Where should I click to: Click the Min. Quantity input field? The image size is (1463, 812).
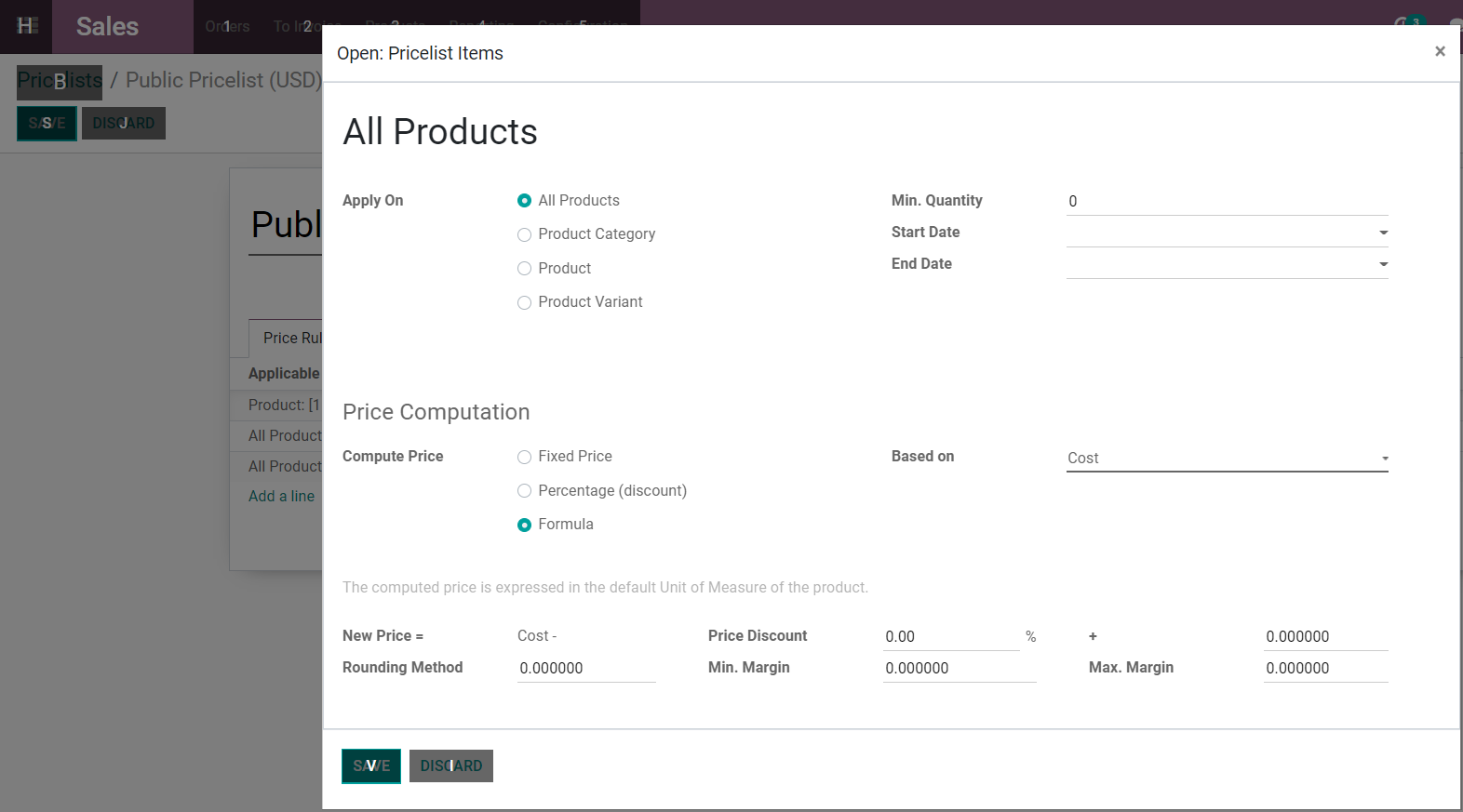pyautogui.click(x=1227, y=201)
